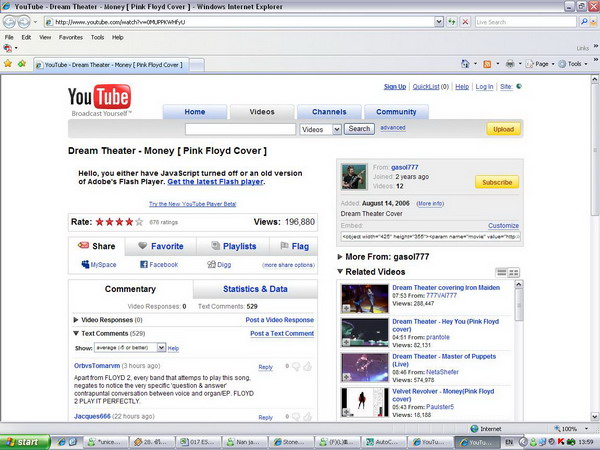Screen dimensions: 600x450
Task: Click thumbs up on OrbvsTomarvm comment
Action: (307, 367)
